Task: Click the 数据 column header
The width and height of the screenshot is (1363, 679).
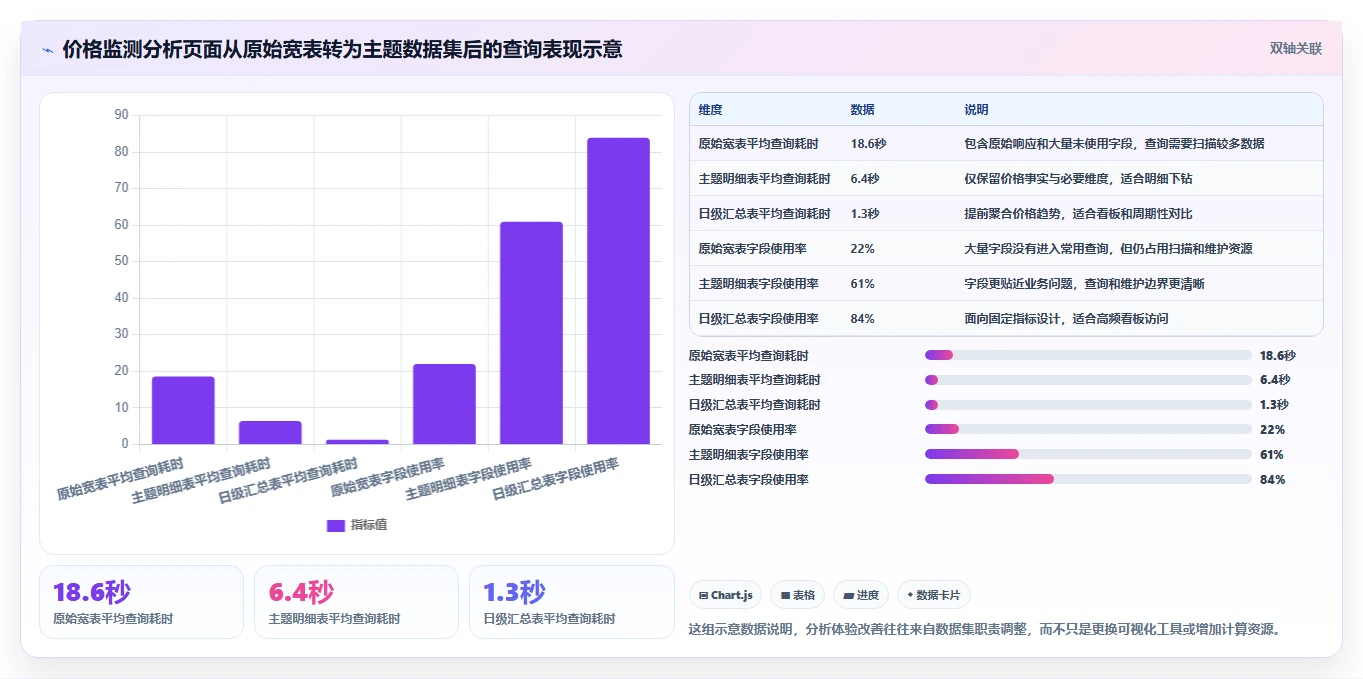Action: (863, 110)
